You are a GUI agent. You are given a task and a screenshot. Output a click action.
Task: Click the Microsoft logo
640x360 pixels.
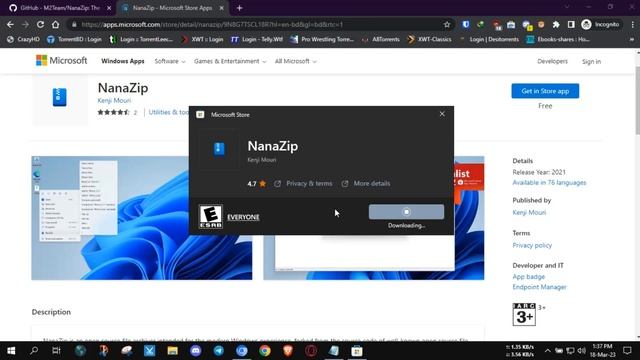click(62, 60)
